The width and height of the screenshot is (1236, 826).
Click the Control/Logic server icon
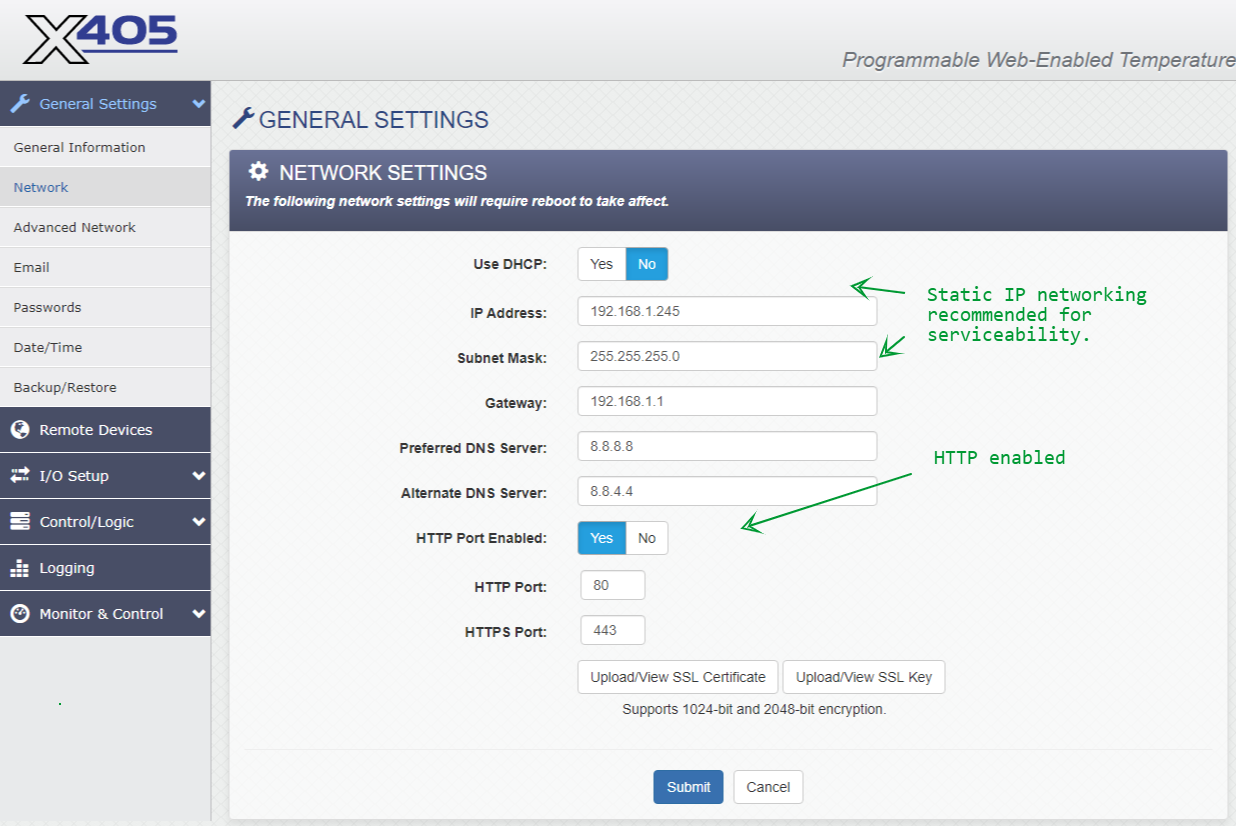pyautogui.click(x=20, y=522)
